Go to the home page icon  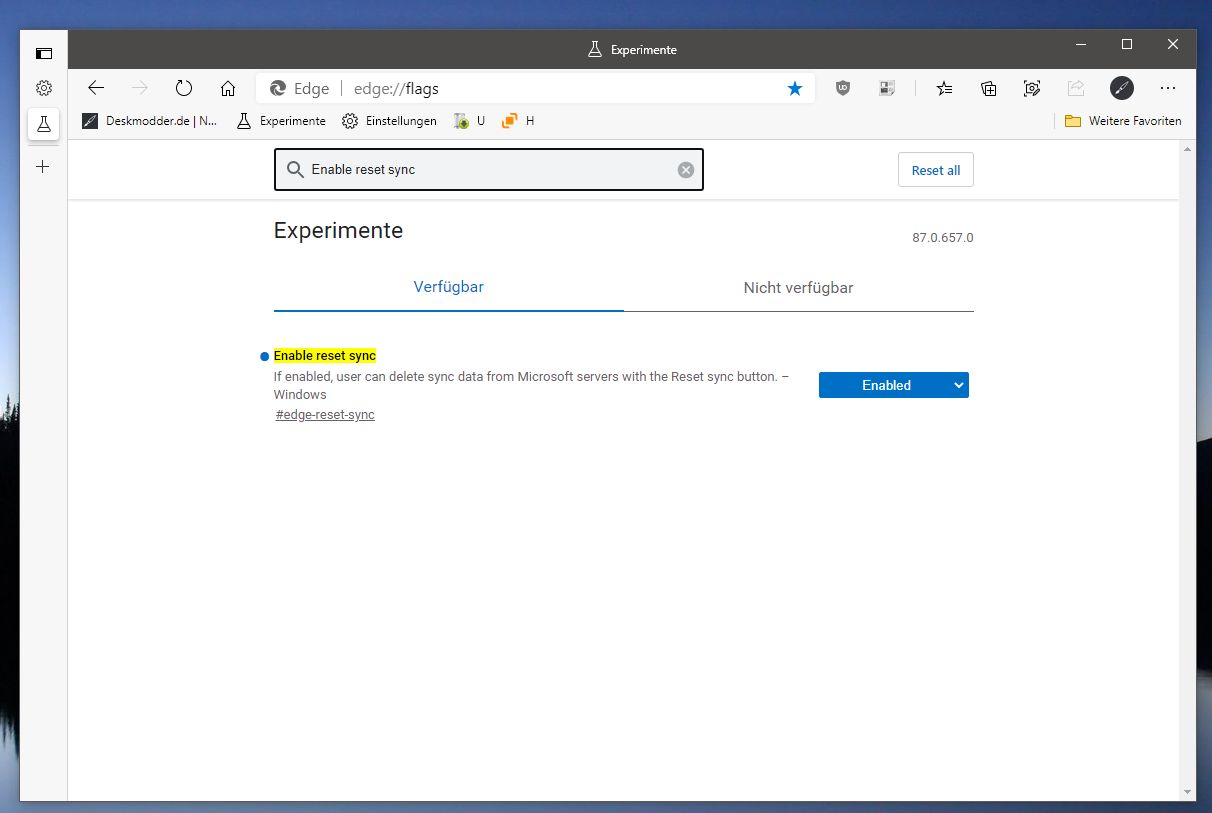228,88
